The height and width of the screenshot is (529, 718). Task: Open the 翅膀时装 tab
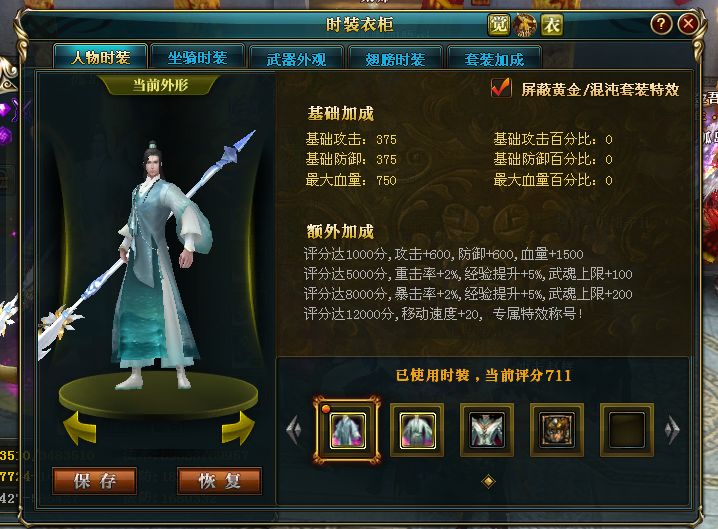pyautogui.click(x=395, y=59)
